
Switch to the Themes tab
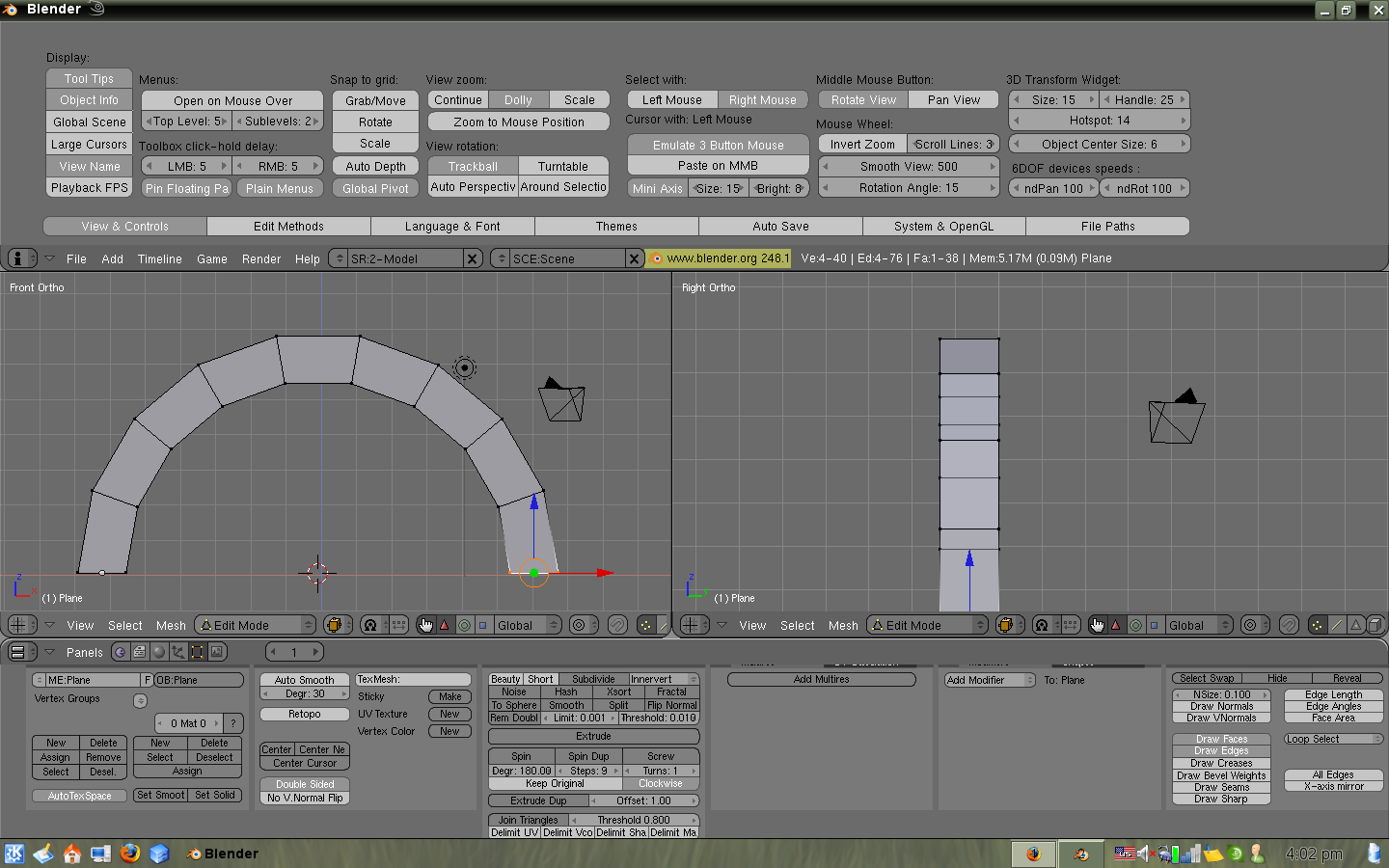tap(616, 227)
